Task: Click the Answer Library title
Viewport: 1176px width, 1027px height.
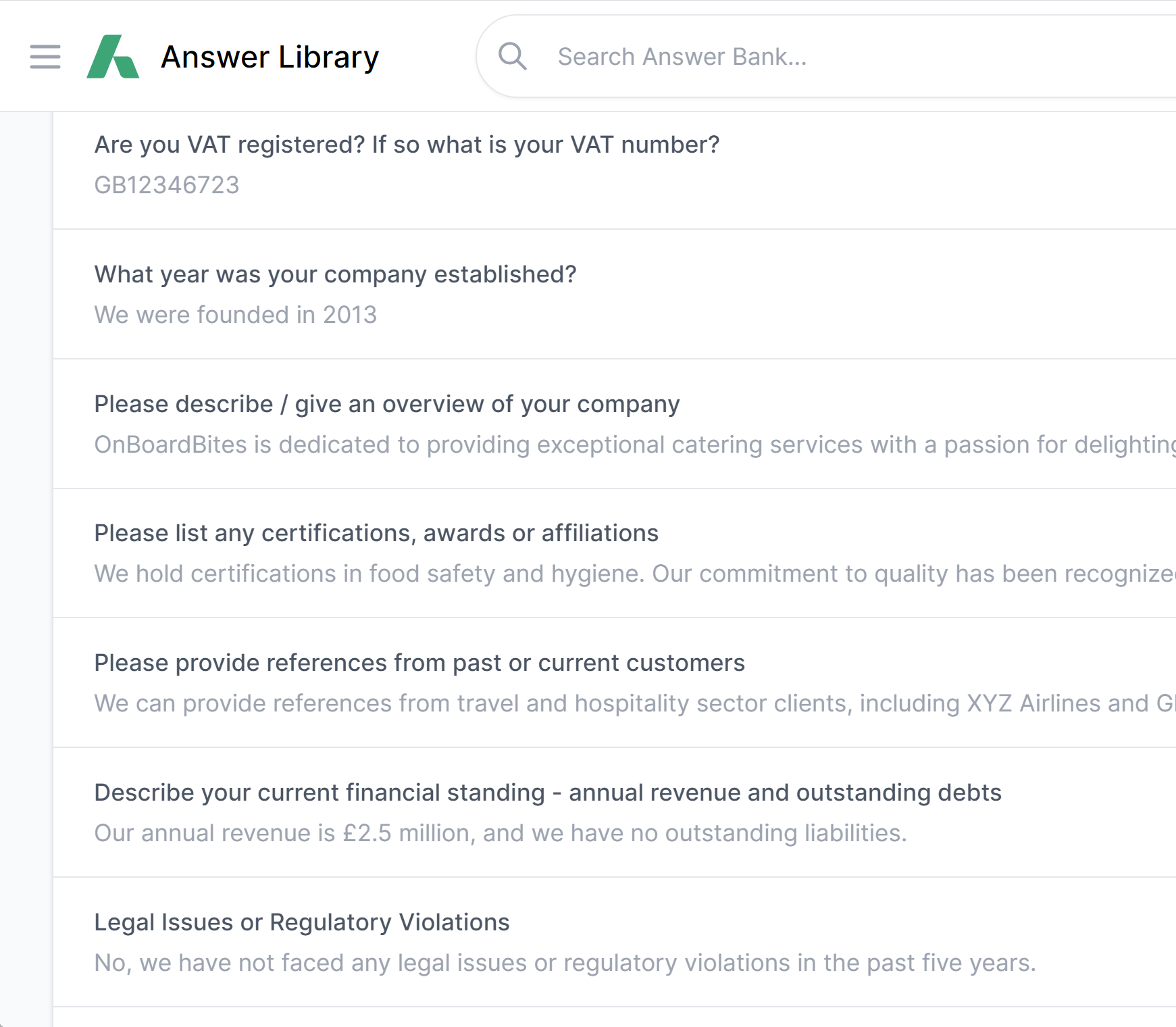Action: (x=270, y=57)
